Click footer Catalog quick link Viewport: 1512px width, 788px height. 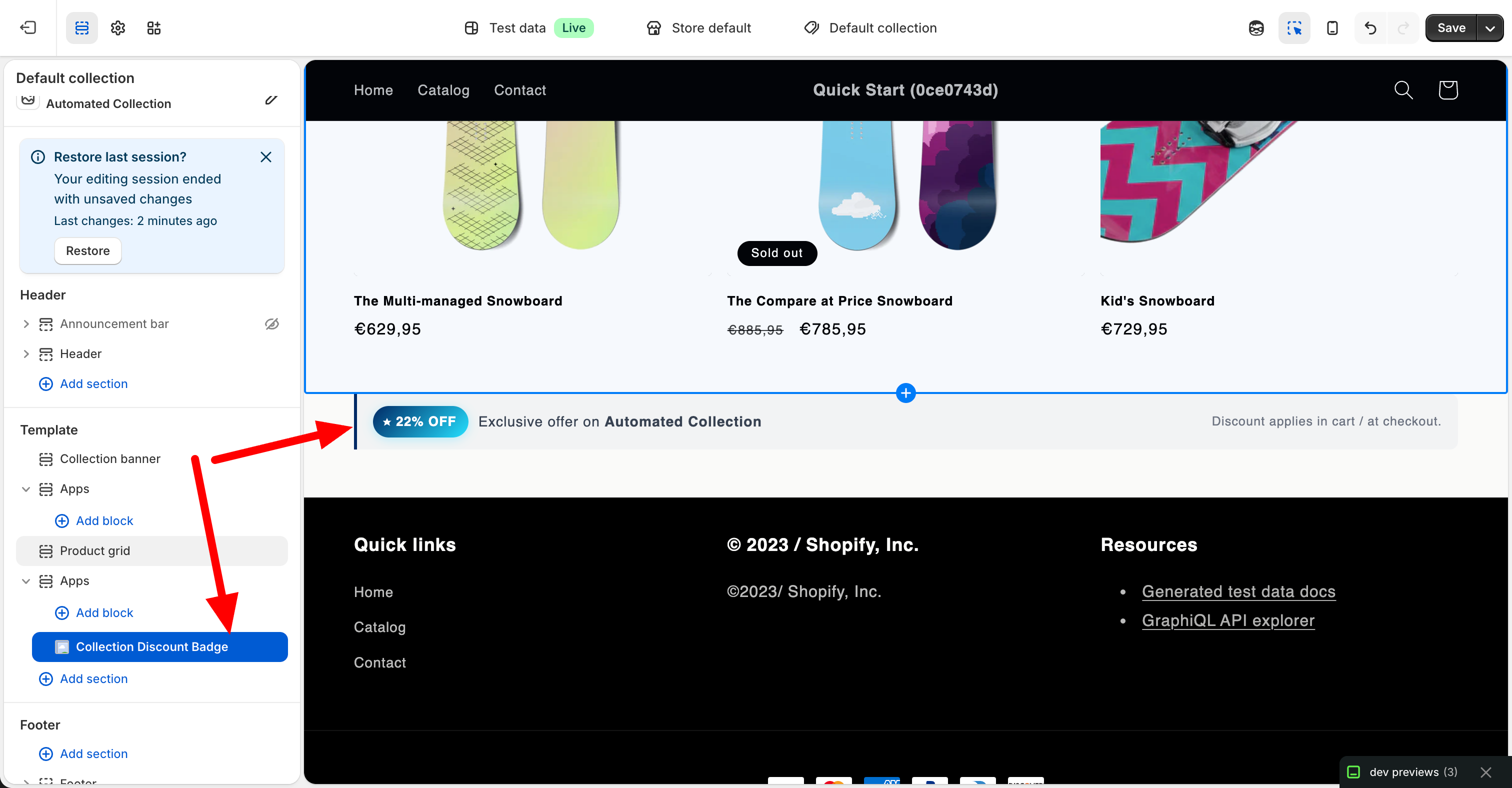coord(380,627)
